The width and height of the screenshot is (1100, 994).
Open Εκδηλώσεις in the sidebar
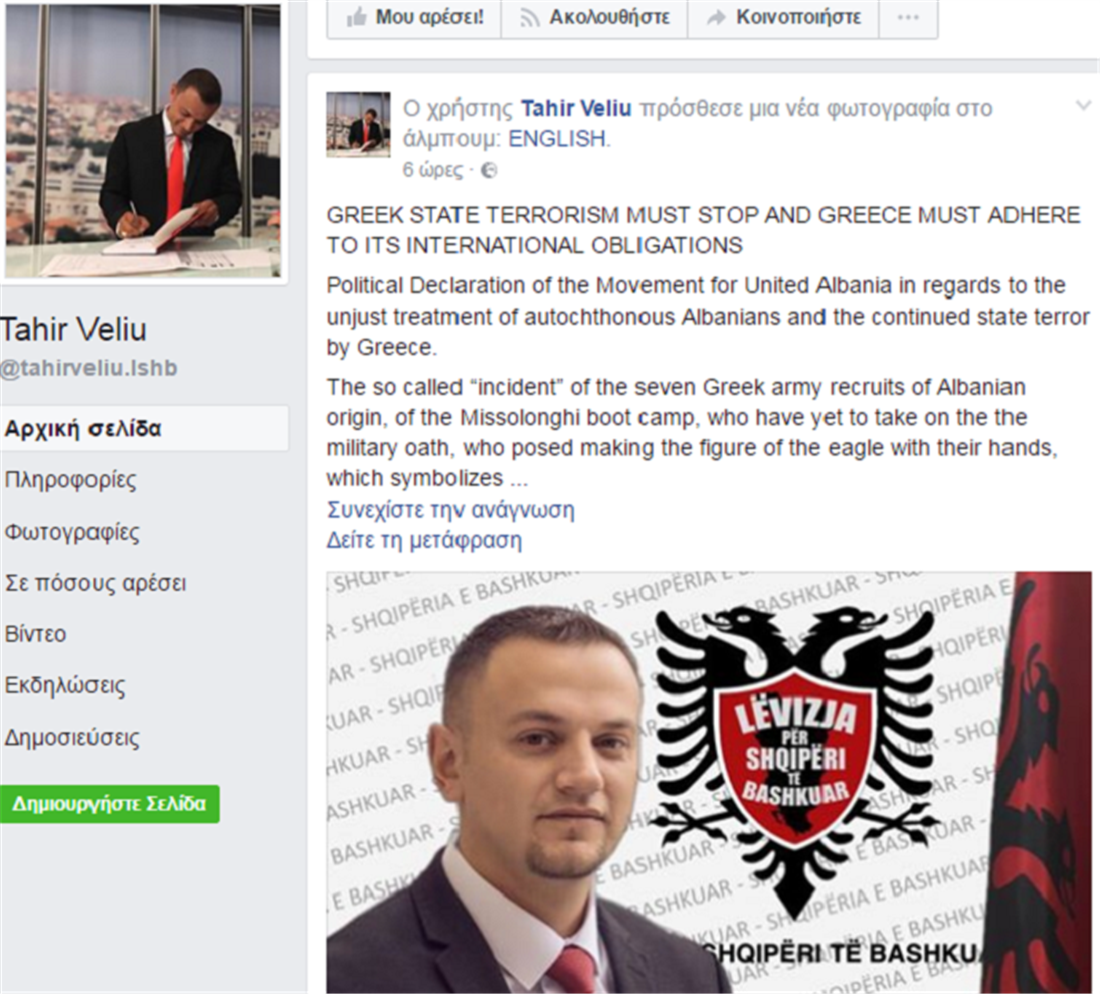coord(65,685)
